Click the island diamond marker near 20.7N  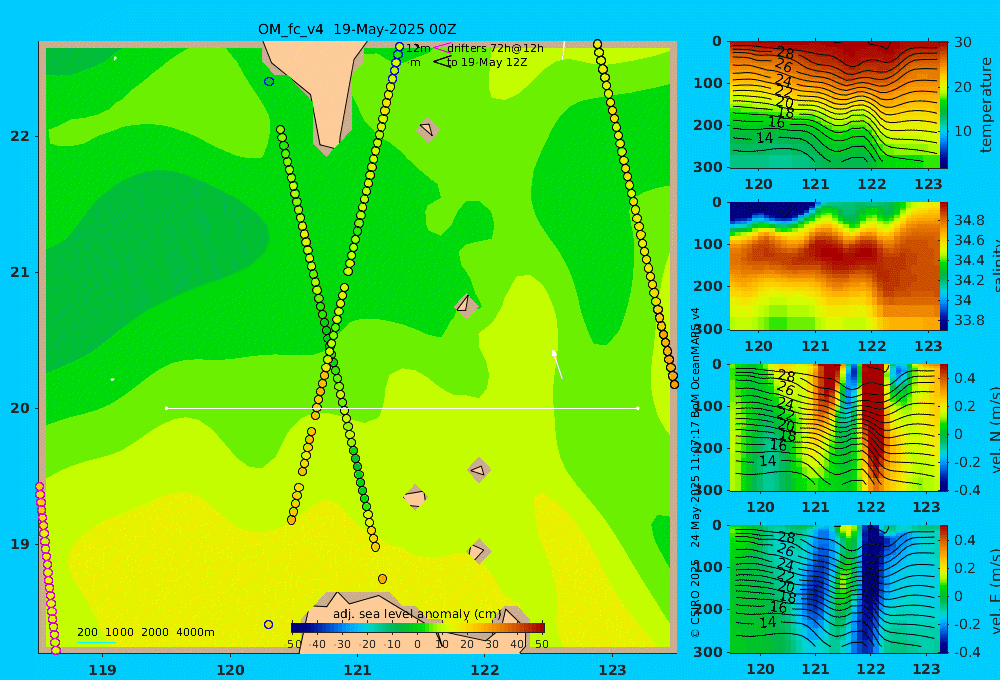click(x=466, y=306)
